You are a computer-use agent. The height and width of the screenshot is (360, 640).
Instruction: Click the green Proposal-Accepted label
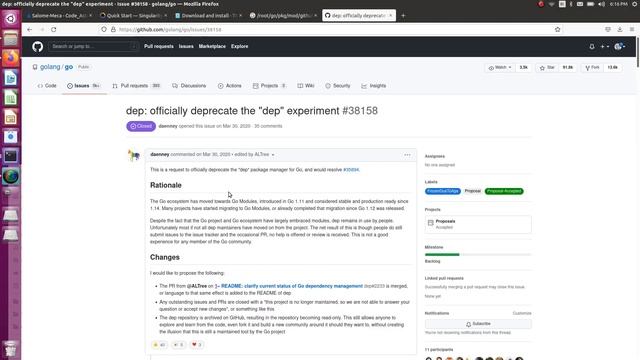(x=504, y=191)
